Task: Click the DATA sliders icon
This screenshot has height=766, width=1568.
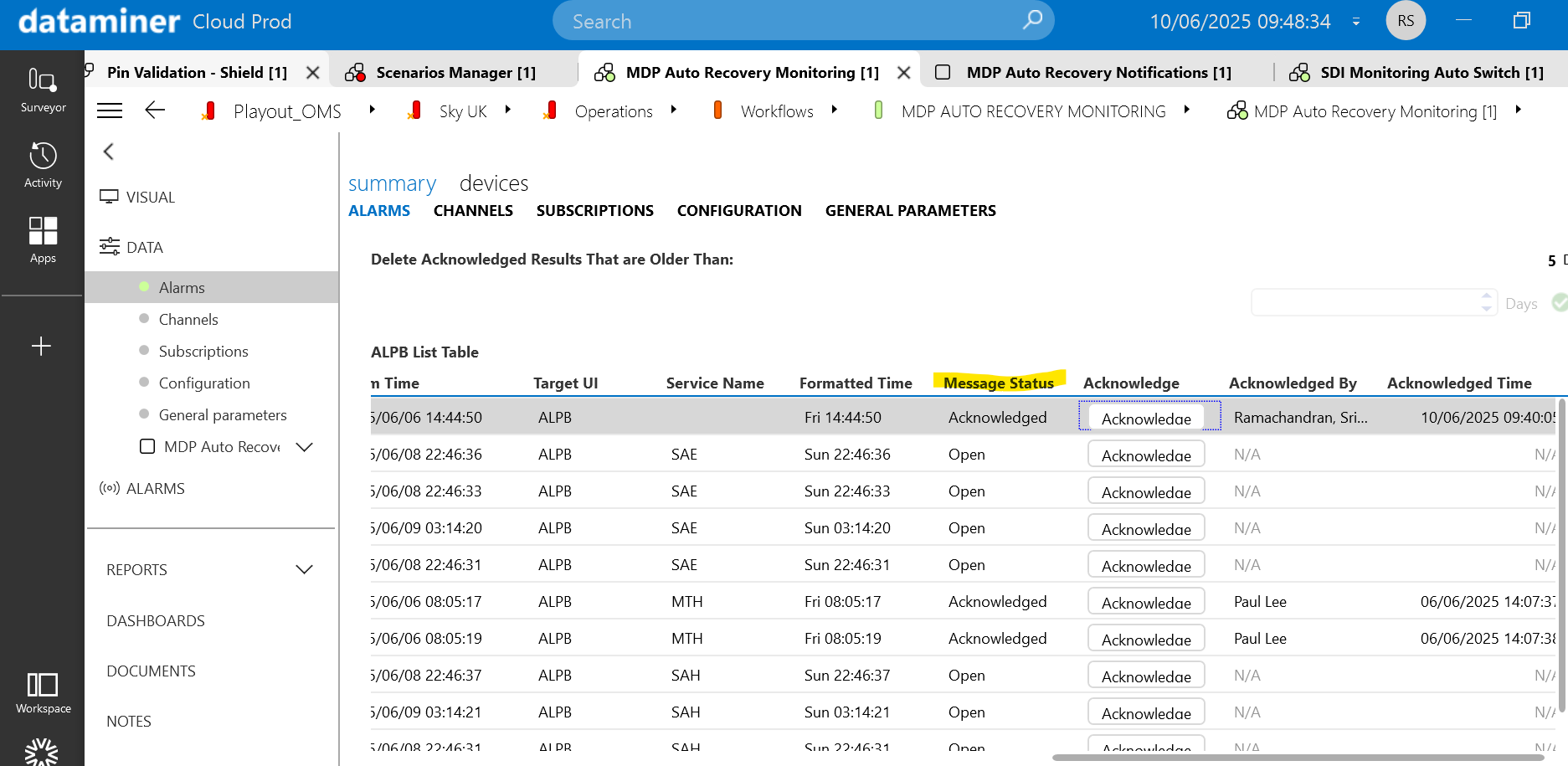Action: tap(109, 247)
